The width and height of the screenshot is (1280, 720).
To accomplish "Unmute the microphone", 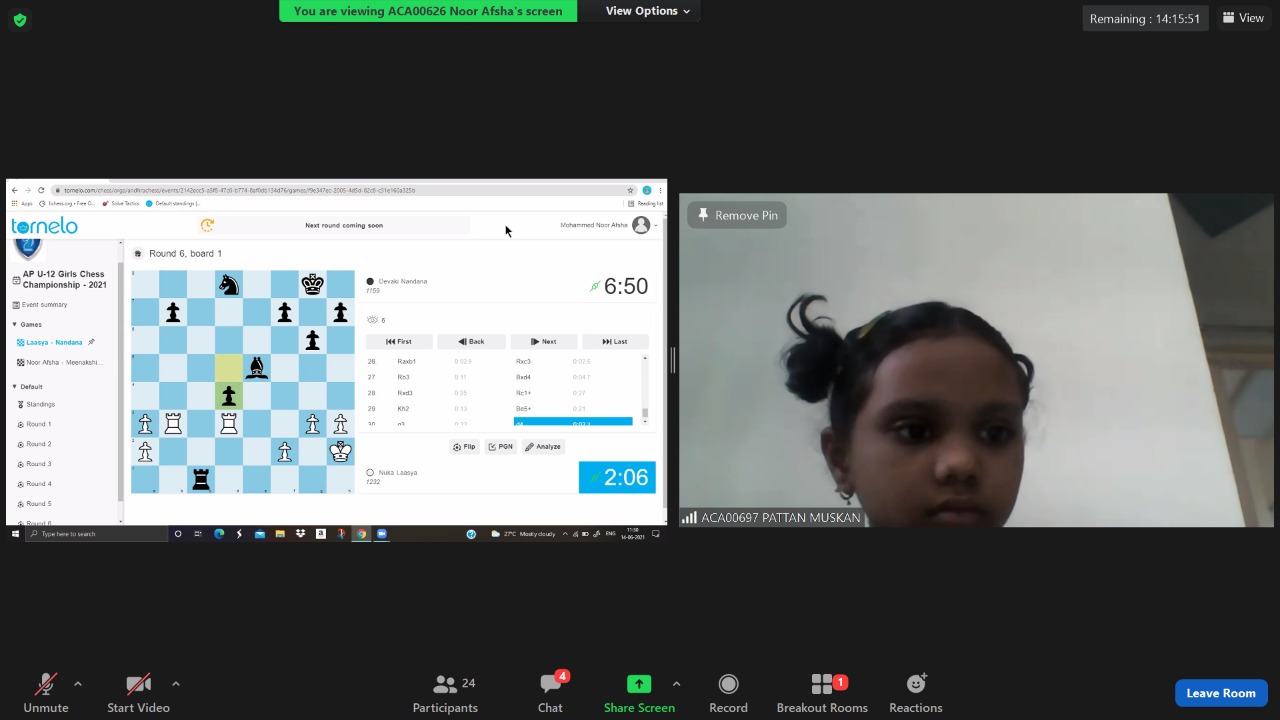I will click(x=46, y=693).
